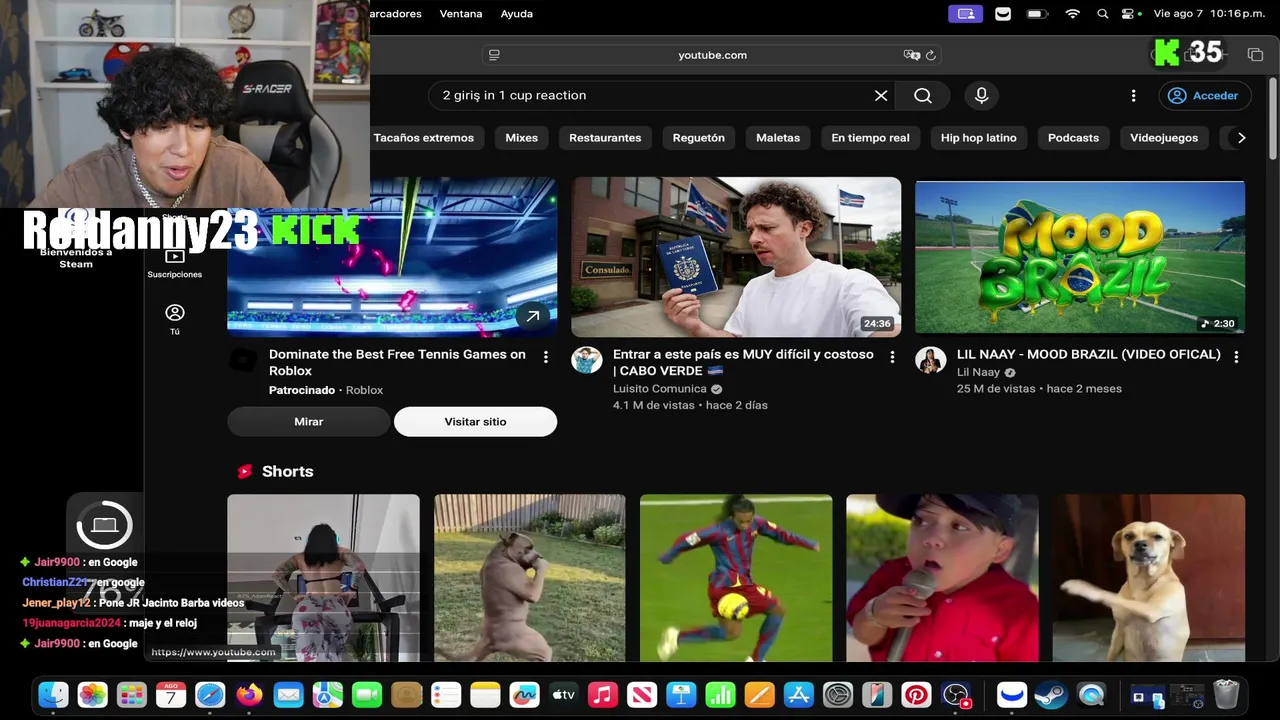Open options menu for Cabo Verde video
This screenshot has height=720, width=1280.
click(x=892, y=357)
